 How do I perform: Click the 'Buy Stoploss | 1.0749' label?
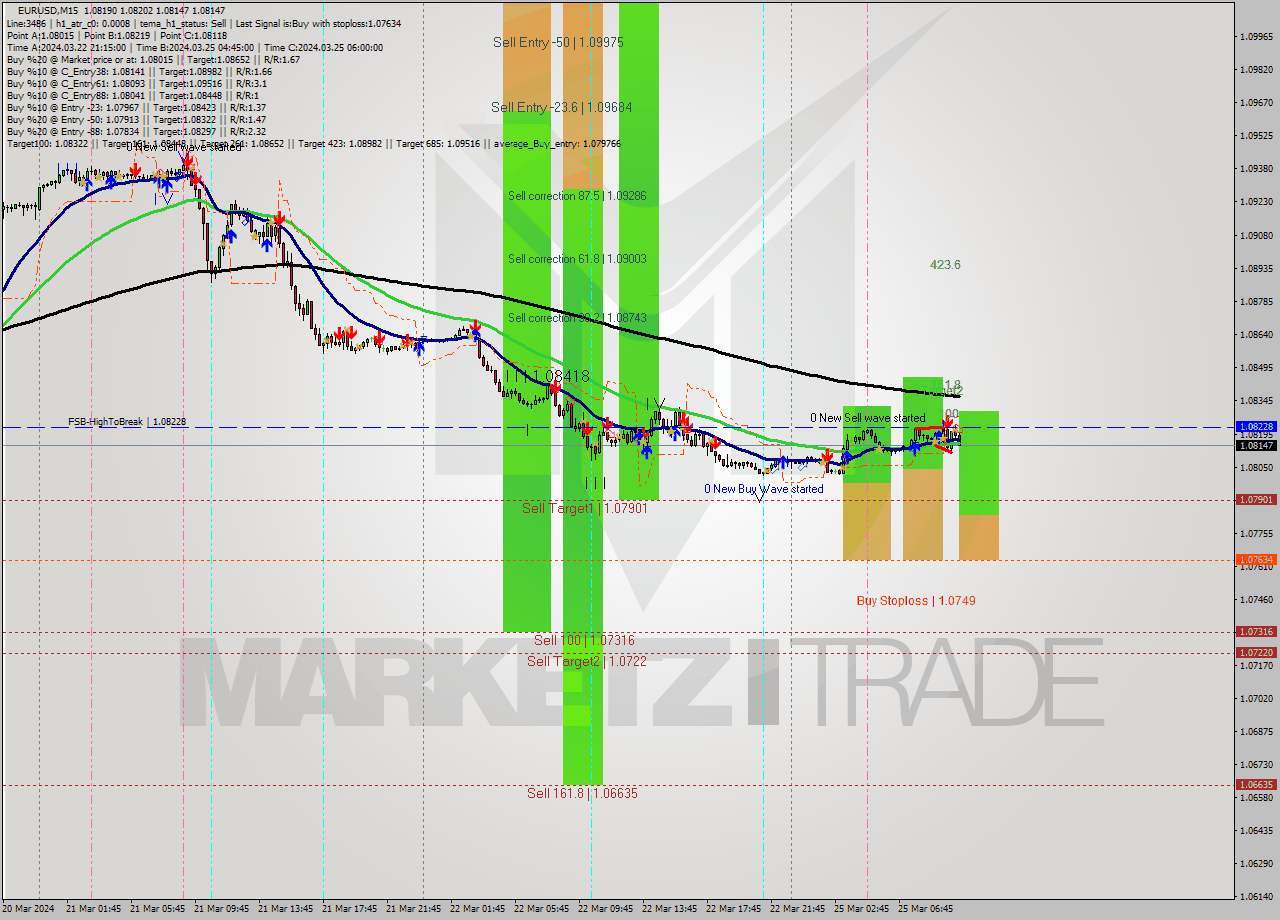[916, 601]
